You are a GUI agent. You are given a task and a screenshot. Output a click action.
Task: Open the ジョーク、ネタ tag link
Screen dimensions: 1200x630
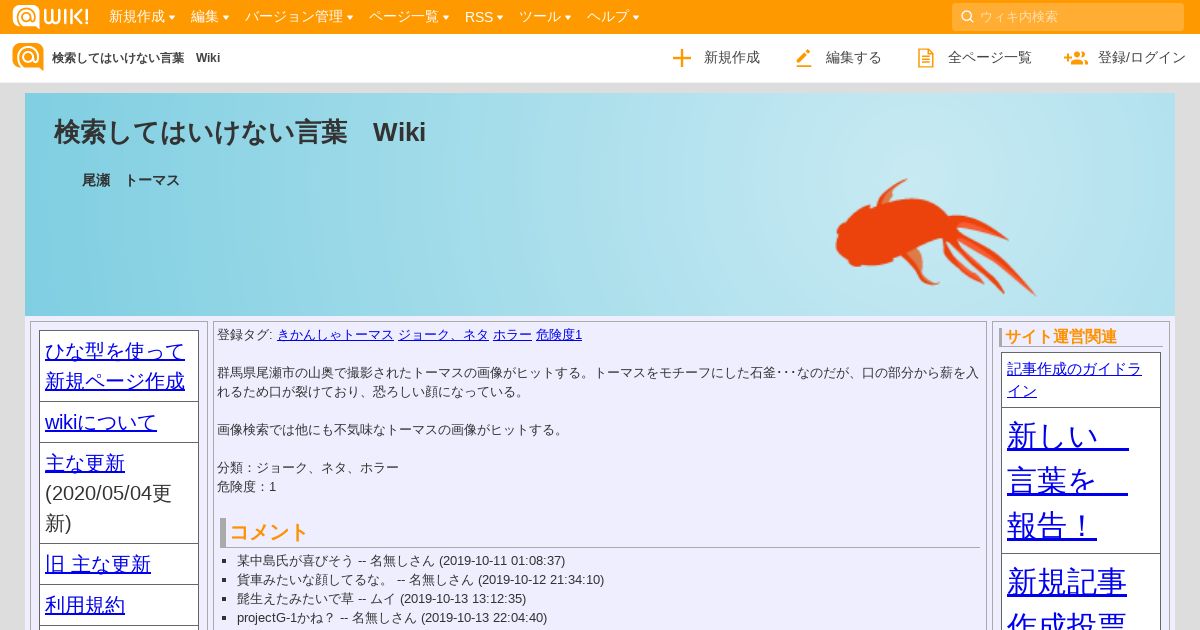click(x=443, y=335)
